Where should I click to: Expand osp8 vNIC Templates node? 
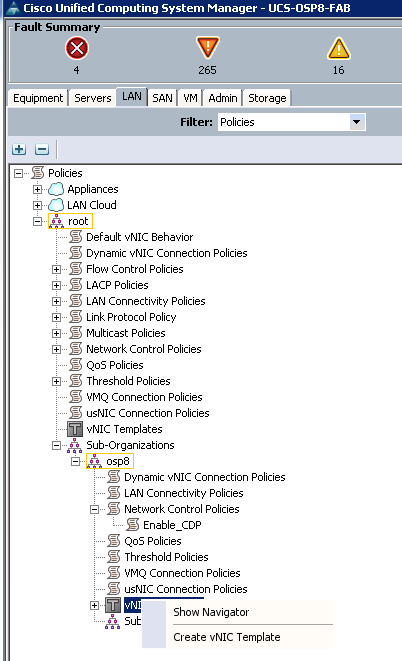(94, 606)
